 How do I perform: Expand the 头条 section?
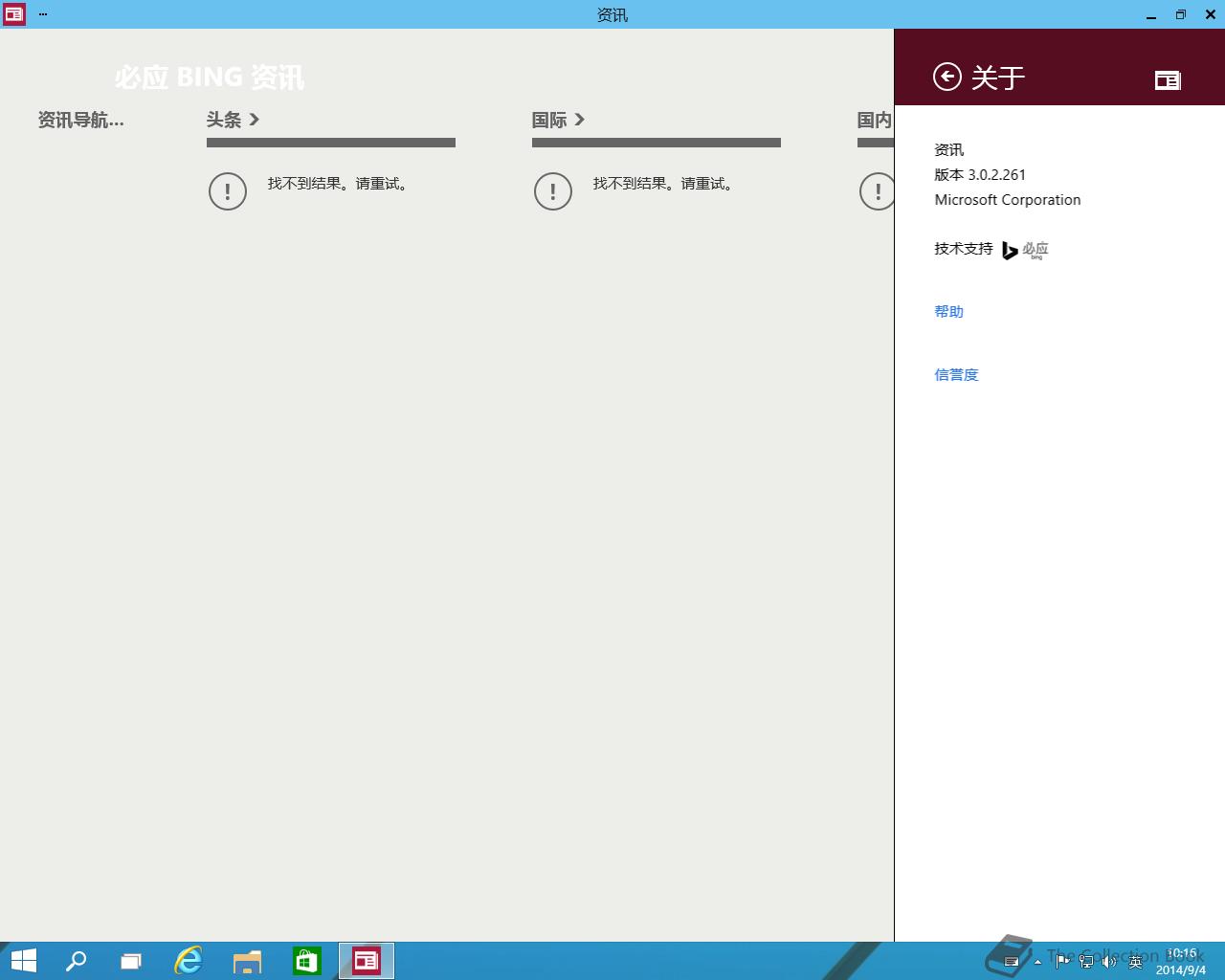point(233,120)
